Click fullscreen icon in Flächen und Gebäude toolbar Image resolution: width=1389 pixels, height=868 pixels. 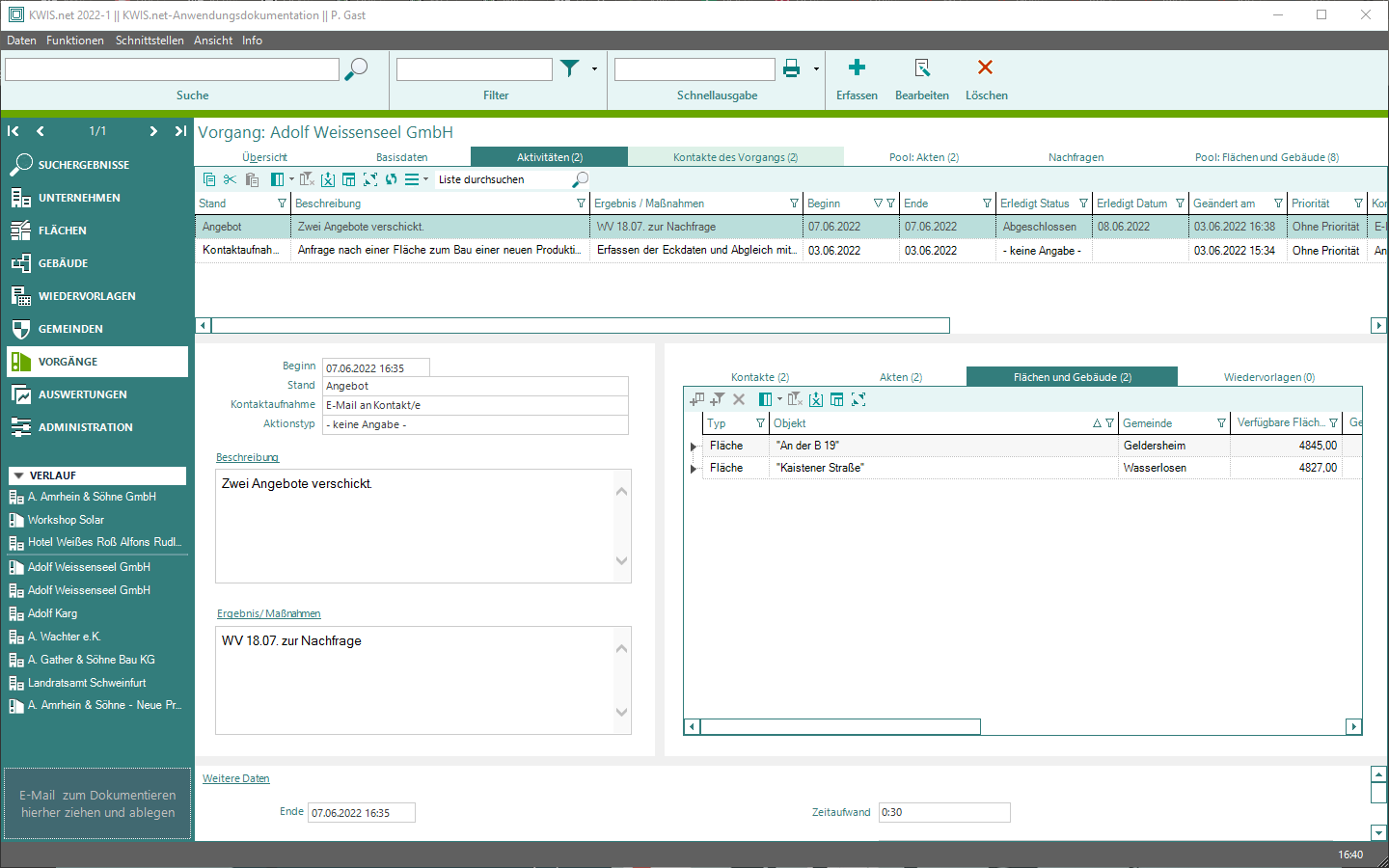click(858, 399)
